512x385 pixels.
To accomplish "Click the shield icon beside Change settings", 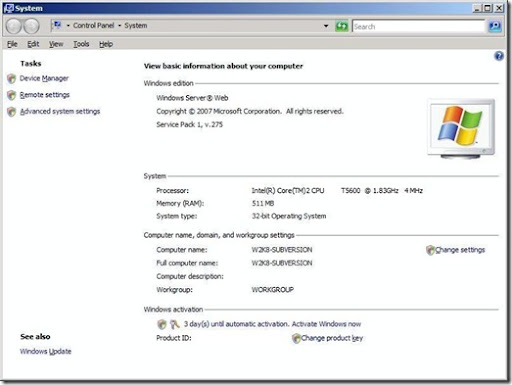I will pos(430,250).
